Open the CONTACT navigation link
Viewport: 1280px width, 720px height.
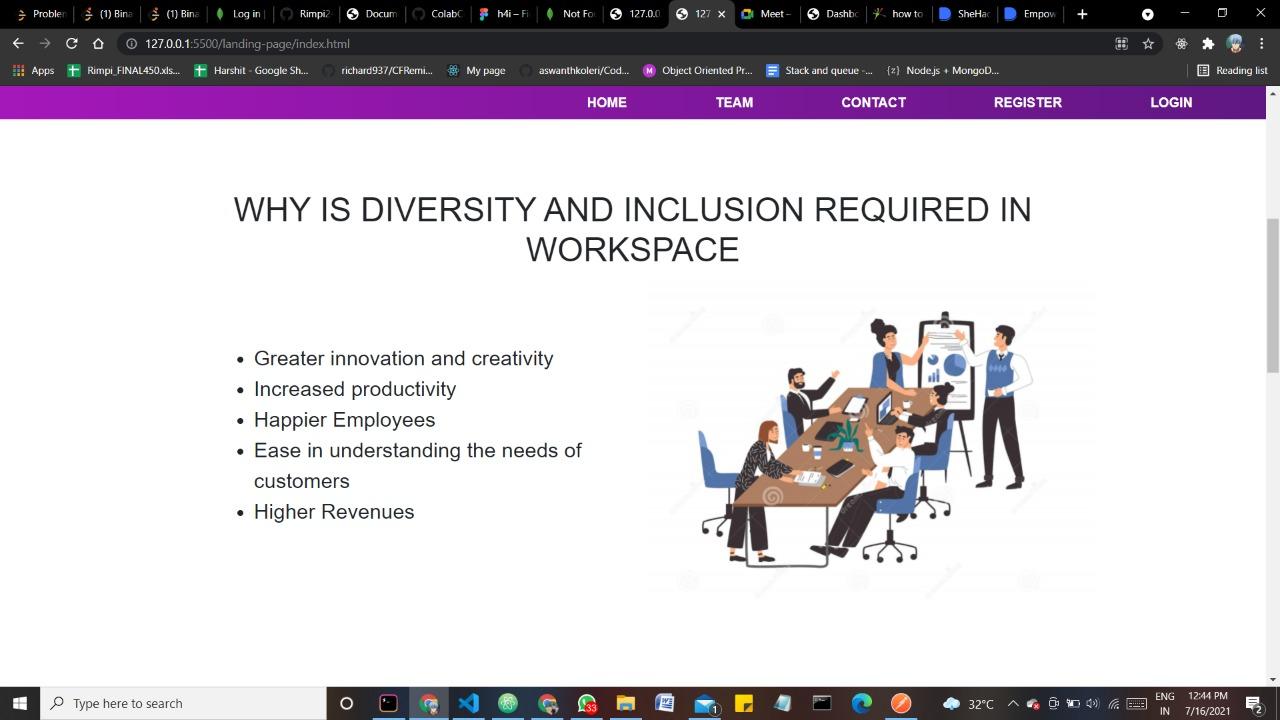pos(873,102)
